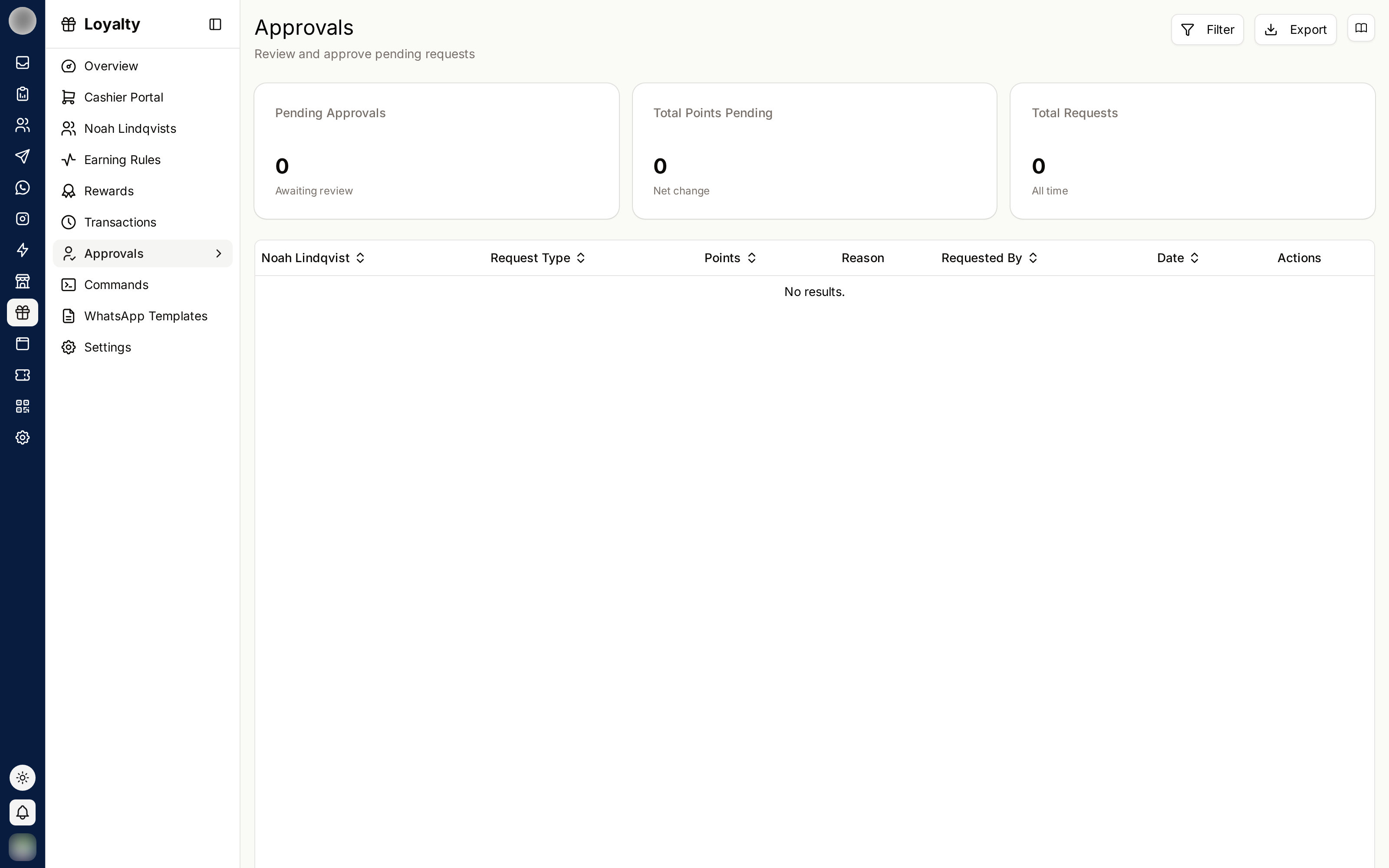The height and width of the screenshot is (868, 1389).
Task: Click the 'No results.' text
Action: (814, 292)
